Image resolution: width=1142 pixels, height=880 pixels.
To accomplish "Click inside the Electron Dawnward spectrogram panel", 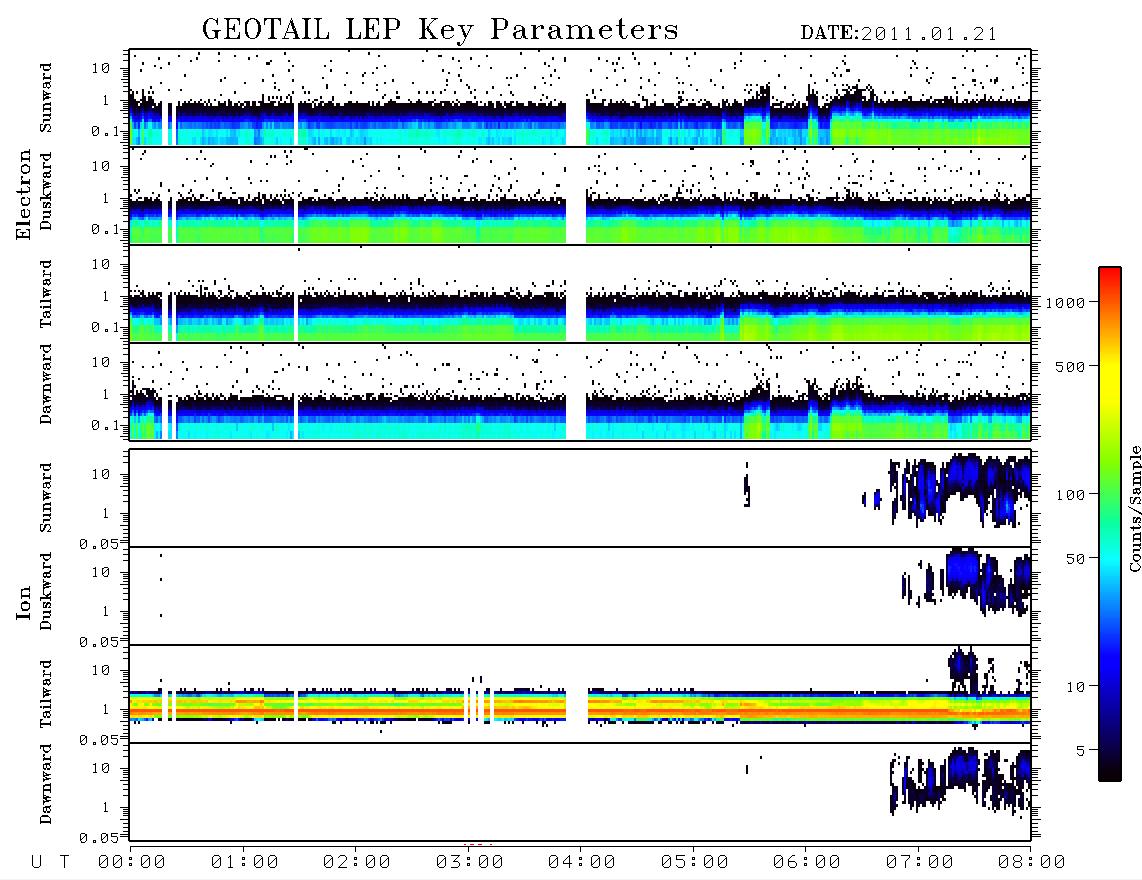I will [x=580, y=391].
